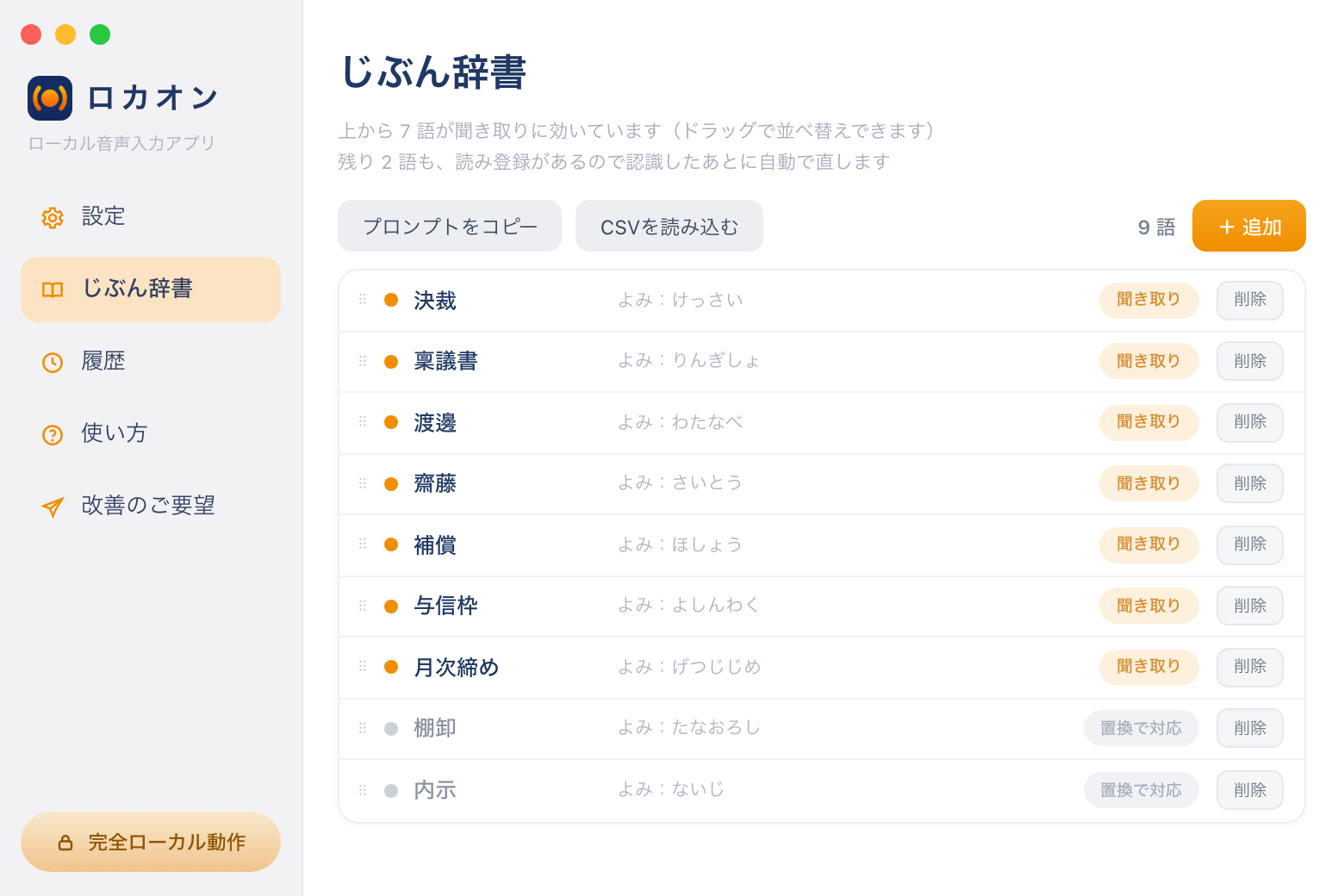Viewport: 1344px width, 896px height.
Task: Delete the 渡邊 entry
Action: (x=1250, y=422)
